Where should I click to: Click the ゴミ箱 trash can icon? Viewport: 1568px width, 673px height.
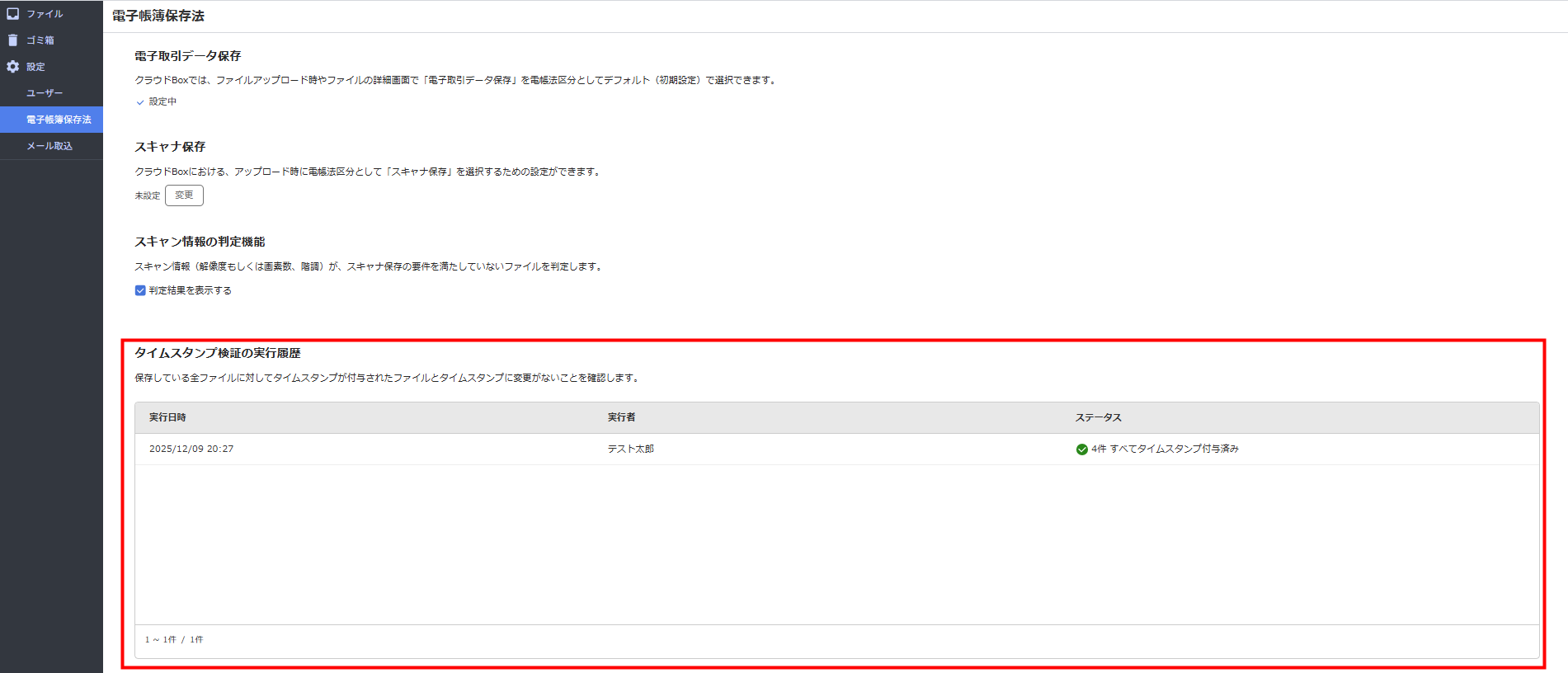pyautogui.click(x=12, y=40)
